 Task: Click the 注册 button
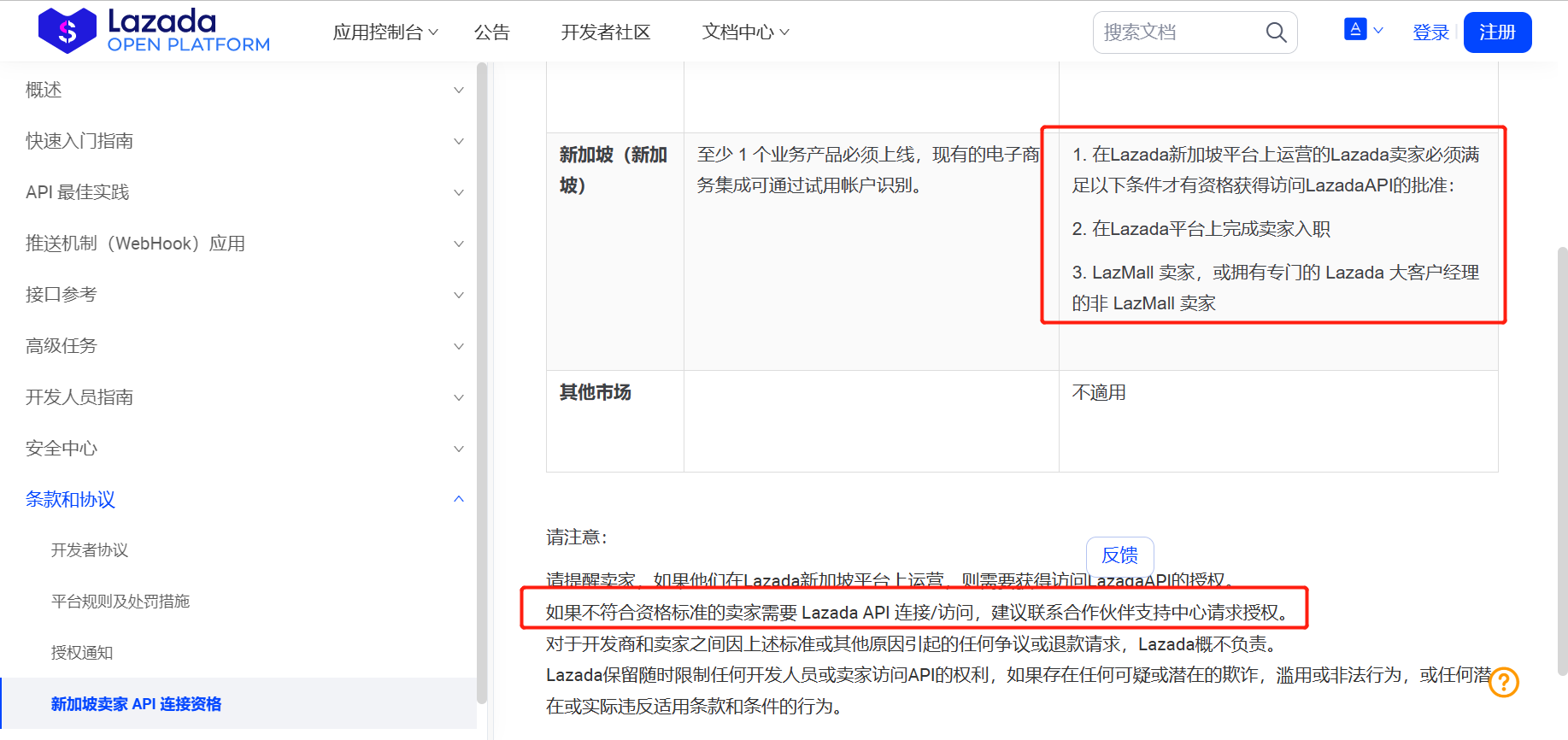point(1498,32)
